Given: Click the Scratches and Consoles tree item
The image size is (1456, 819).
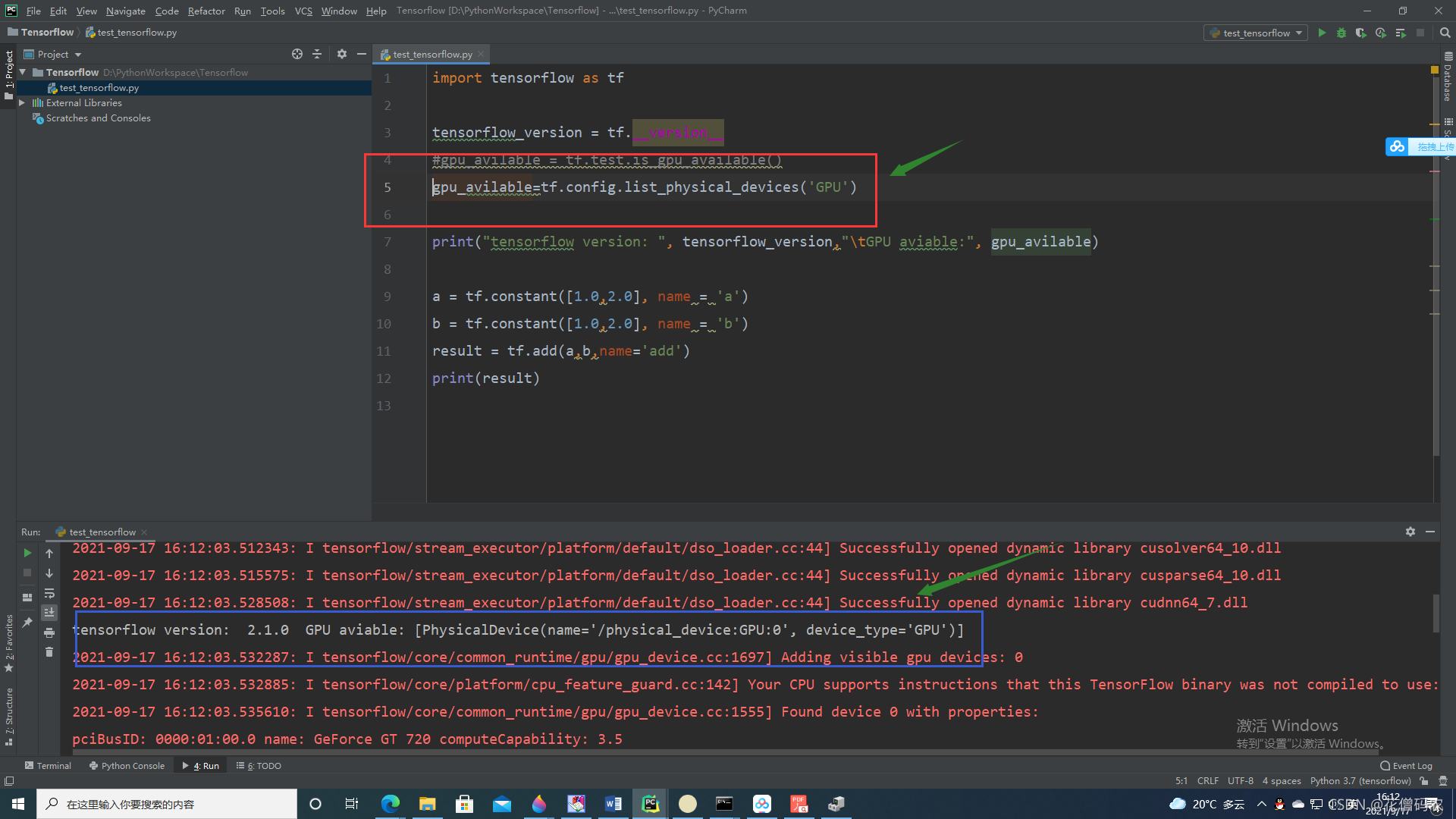Looking at the screenshot, I should click(x=97, y=118).
